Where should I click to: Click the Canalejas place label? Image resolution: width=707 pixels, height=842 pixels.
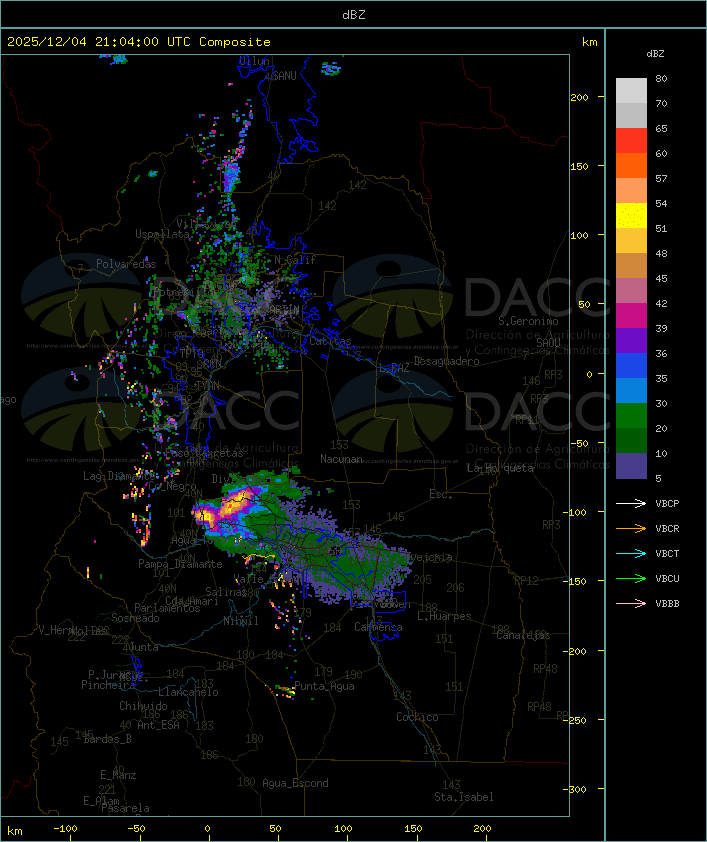(x=523, y=635)
